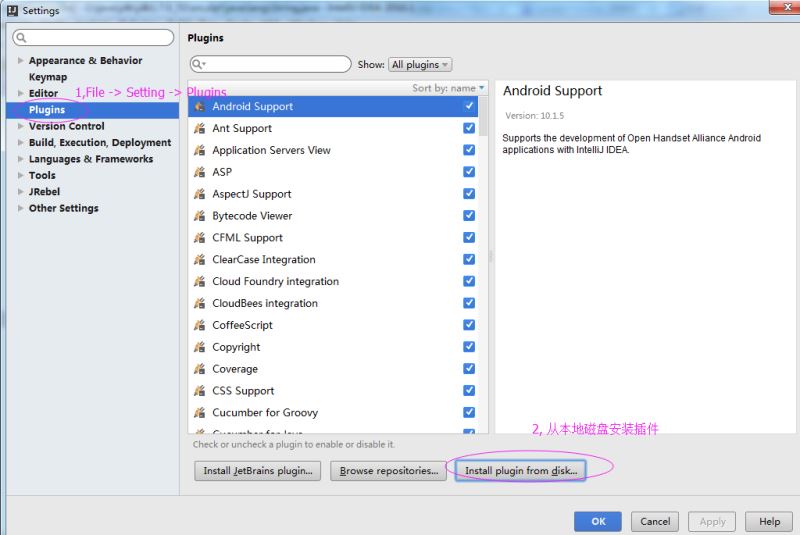Viewport: 800px width, 535px height.
Task: Click the CFML Support plugin icon
Action: tap(199, 238)
